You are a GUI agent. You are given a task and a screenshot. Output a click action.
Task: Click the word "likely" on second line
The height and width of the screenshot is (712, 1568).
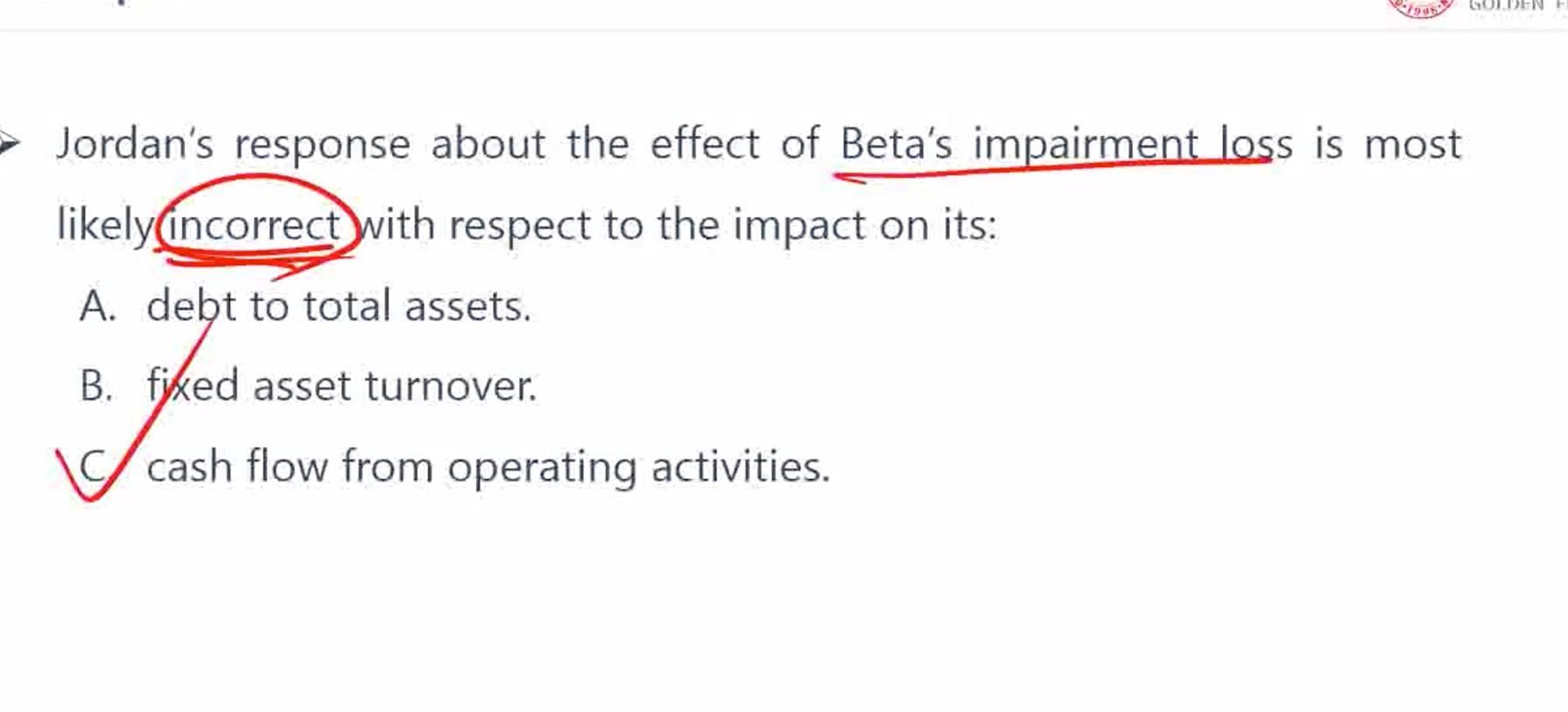point(105,225)
